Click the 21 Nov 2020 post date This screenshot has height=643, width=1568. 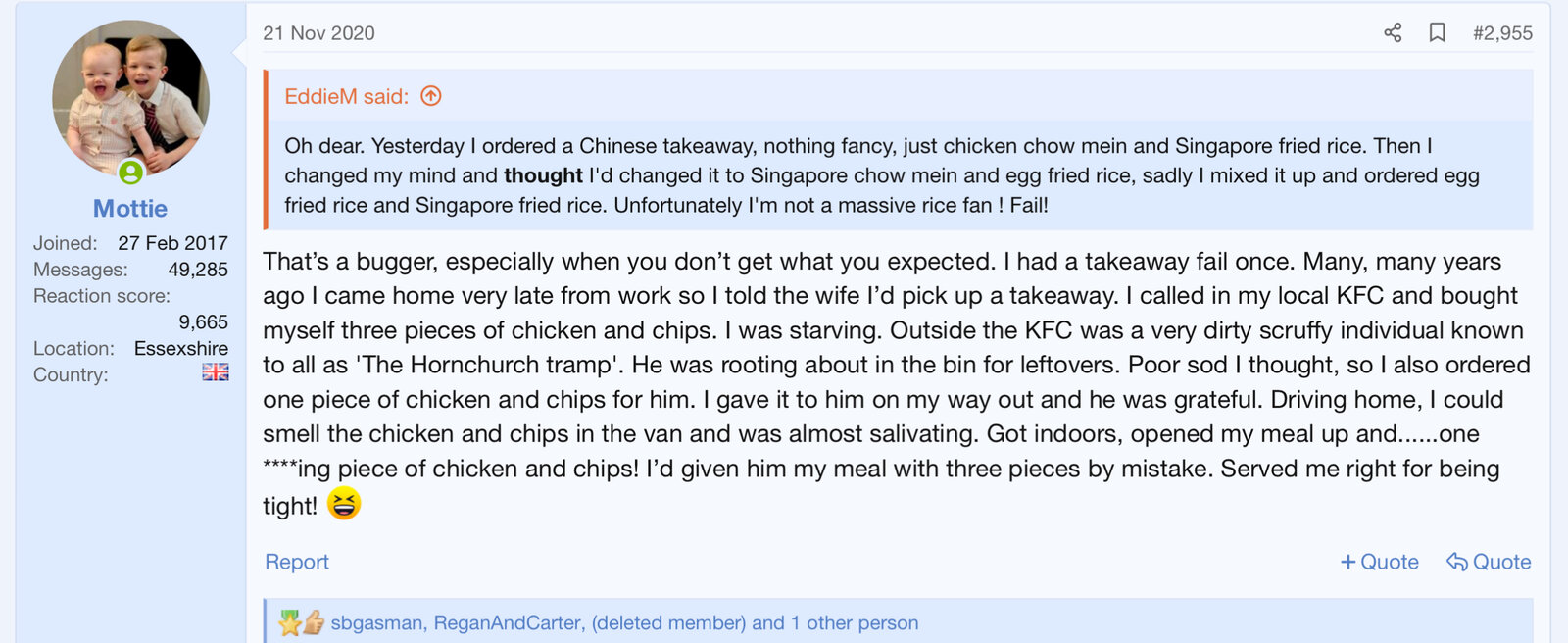(318, 33)
